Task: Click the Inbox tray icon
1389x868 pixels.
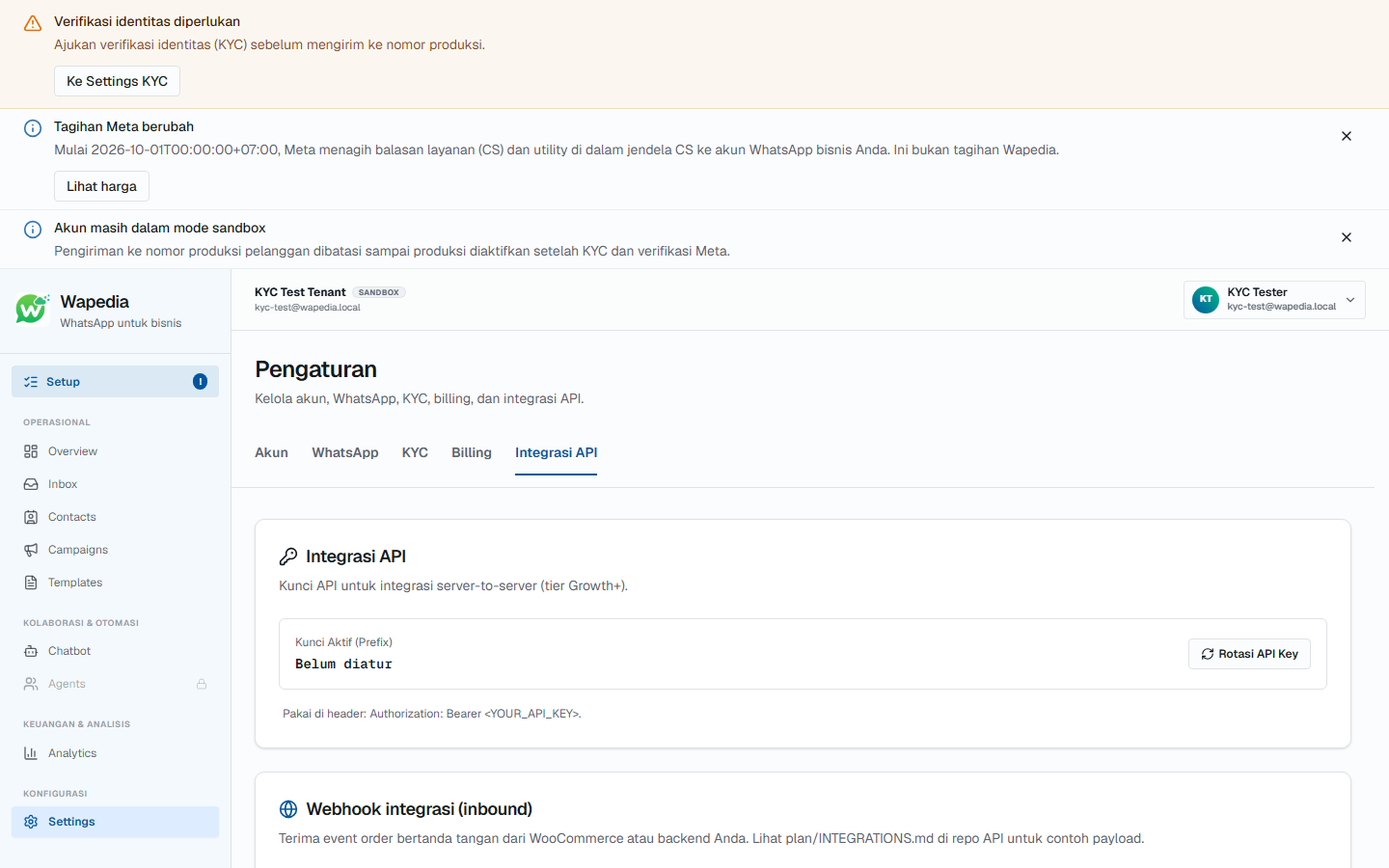Action: tap(31, 484)
